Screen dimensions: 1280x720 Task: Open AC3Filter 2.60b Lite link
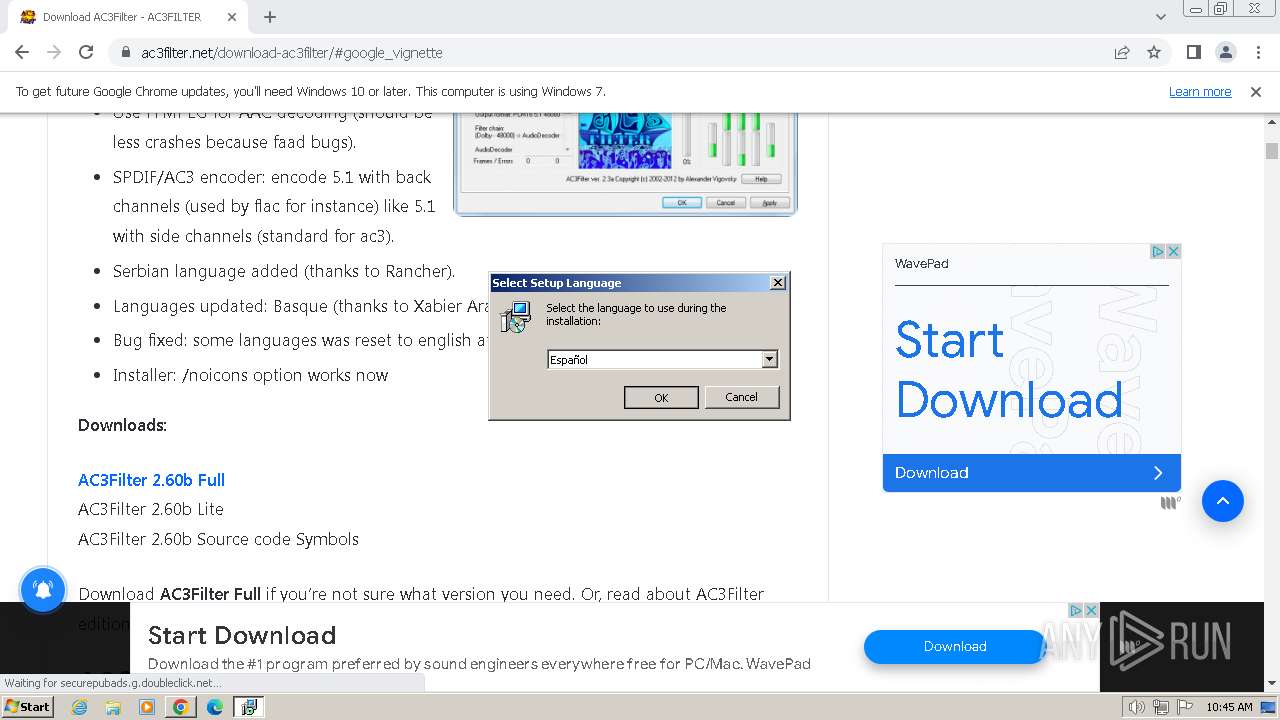[x=151, y=509]
